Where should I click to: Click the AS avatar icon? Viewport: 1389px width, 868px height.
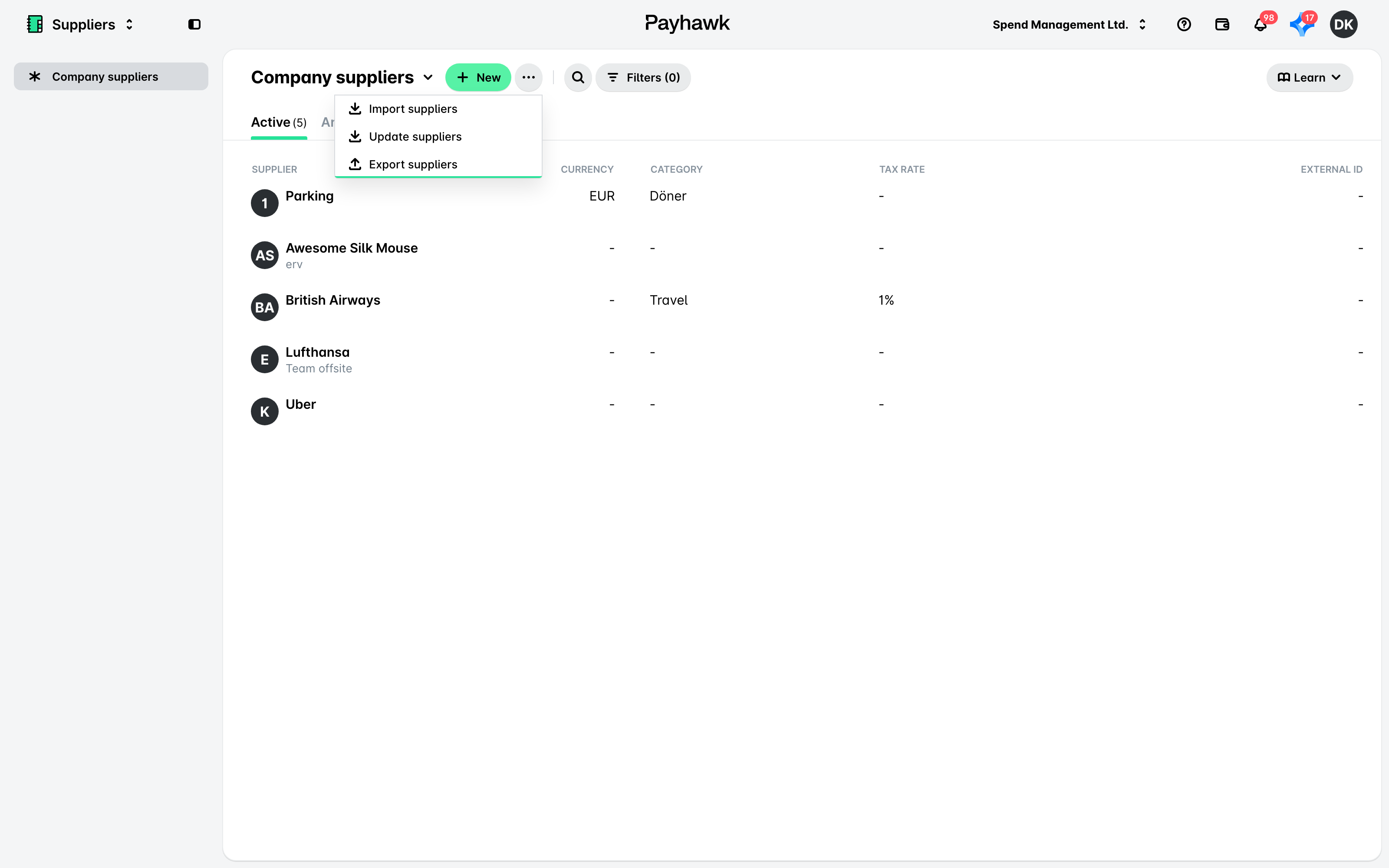coord(265,256)
